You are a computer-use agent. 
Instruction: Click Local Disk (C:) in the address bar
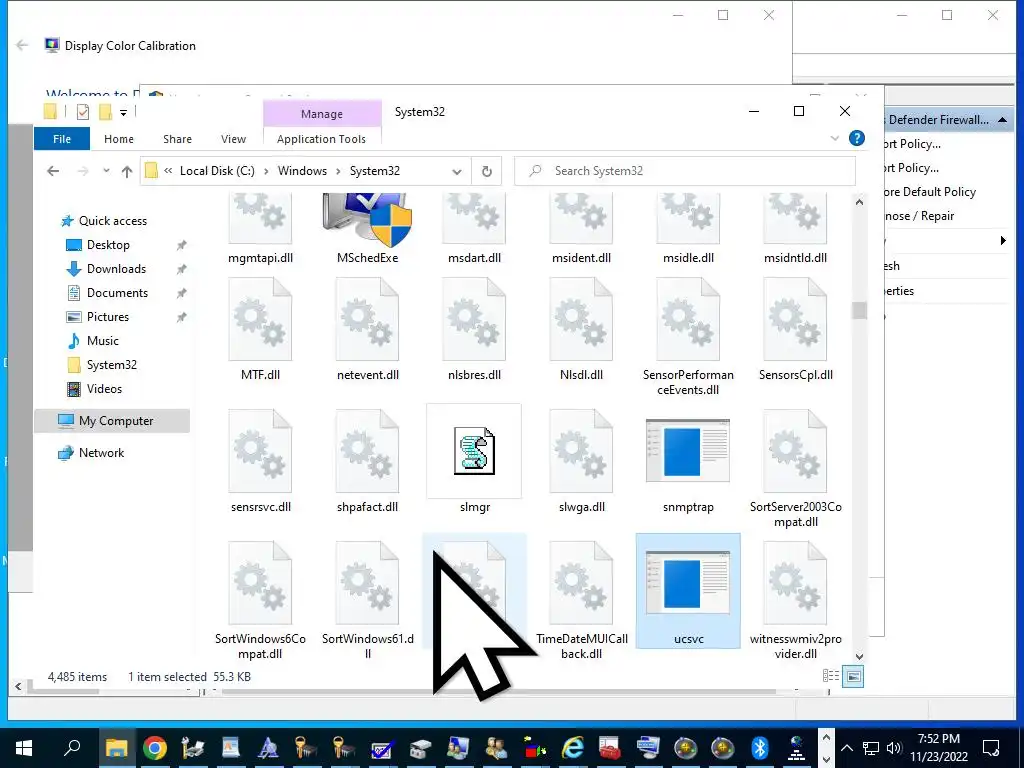coord(217,171)
